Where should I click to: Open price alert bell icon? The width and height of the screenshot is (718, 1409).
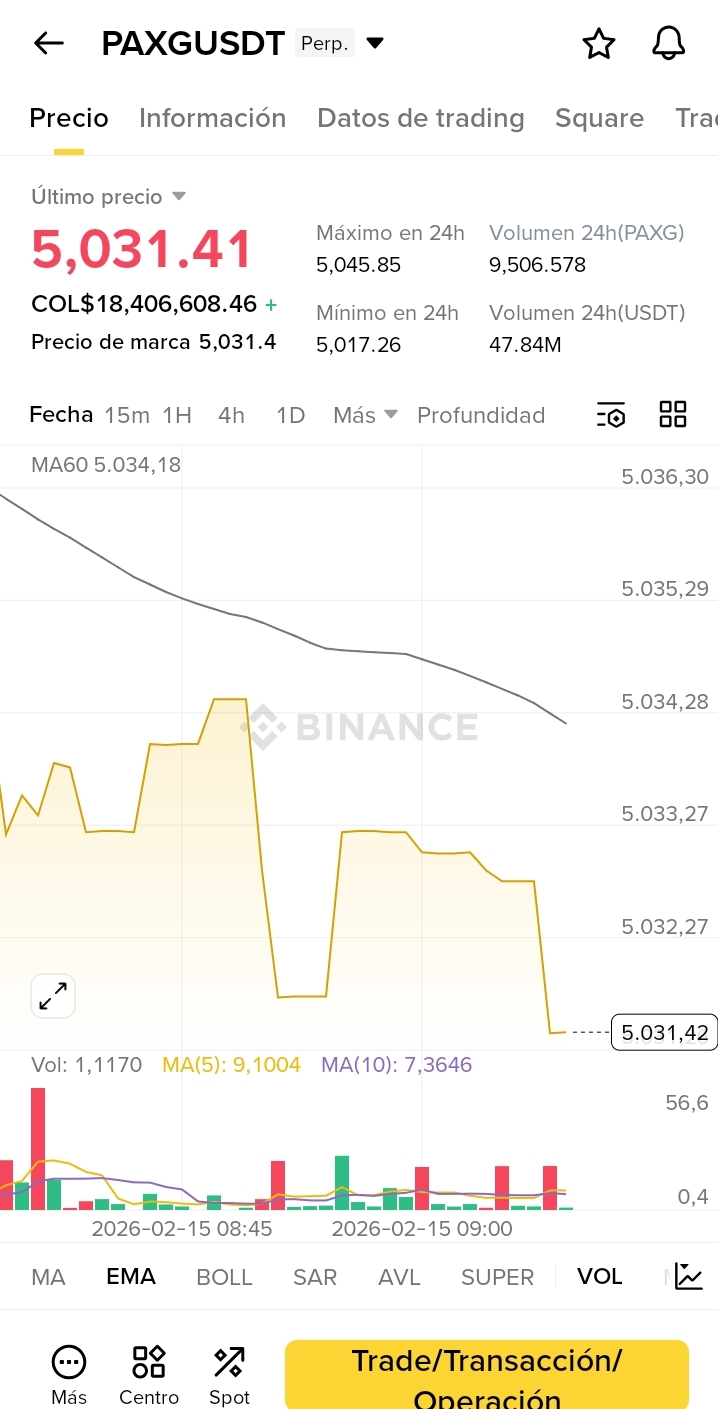[x=668, y=44]
